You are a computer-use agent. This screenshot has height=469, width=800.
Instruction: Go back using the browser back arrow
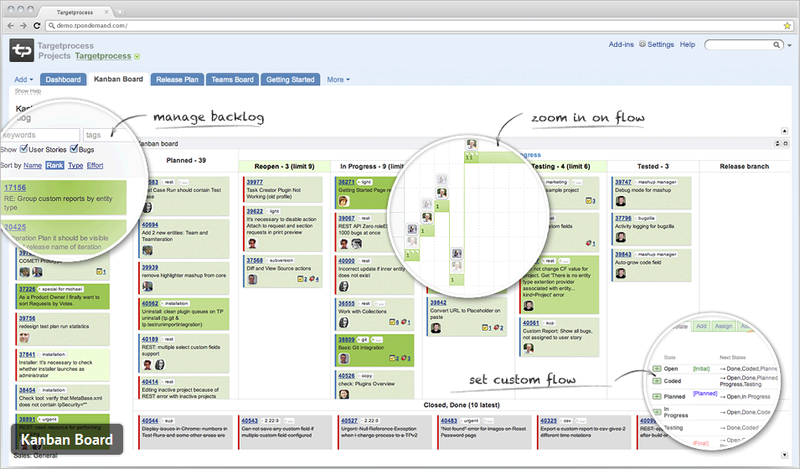(11, 26)
